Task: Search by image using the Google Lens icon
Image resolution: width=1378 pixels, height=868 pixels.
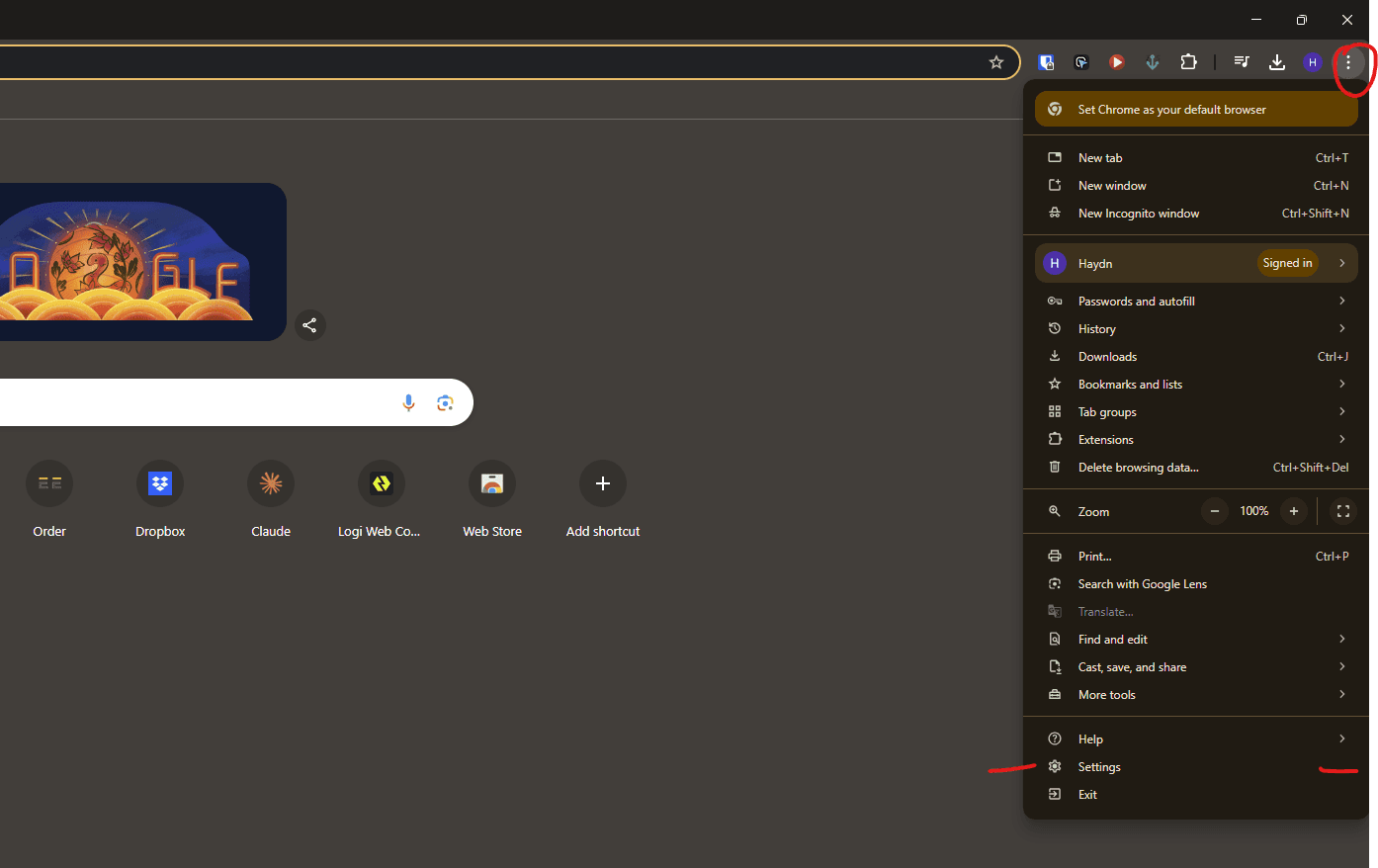Action: [445, 402]
